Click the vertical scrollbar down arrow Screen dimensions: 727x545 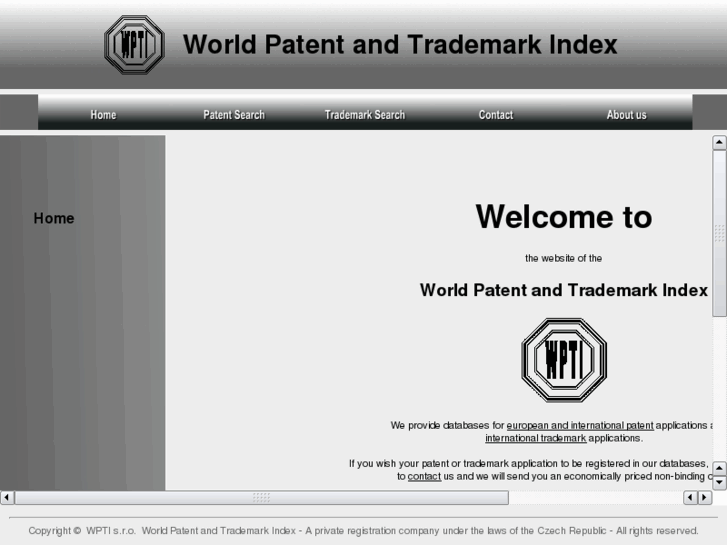[x=719, y=482]
